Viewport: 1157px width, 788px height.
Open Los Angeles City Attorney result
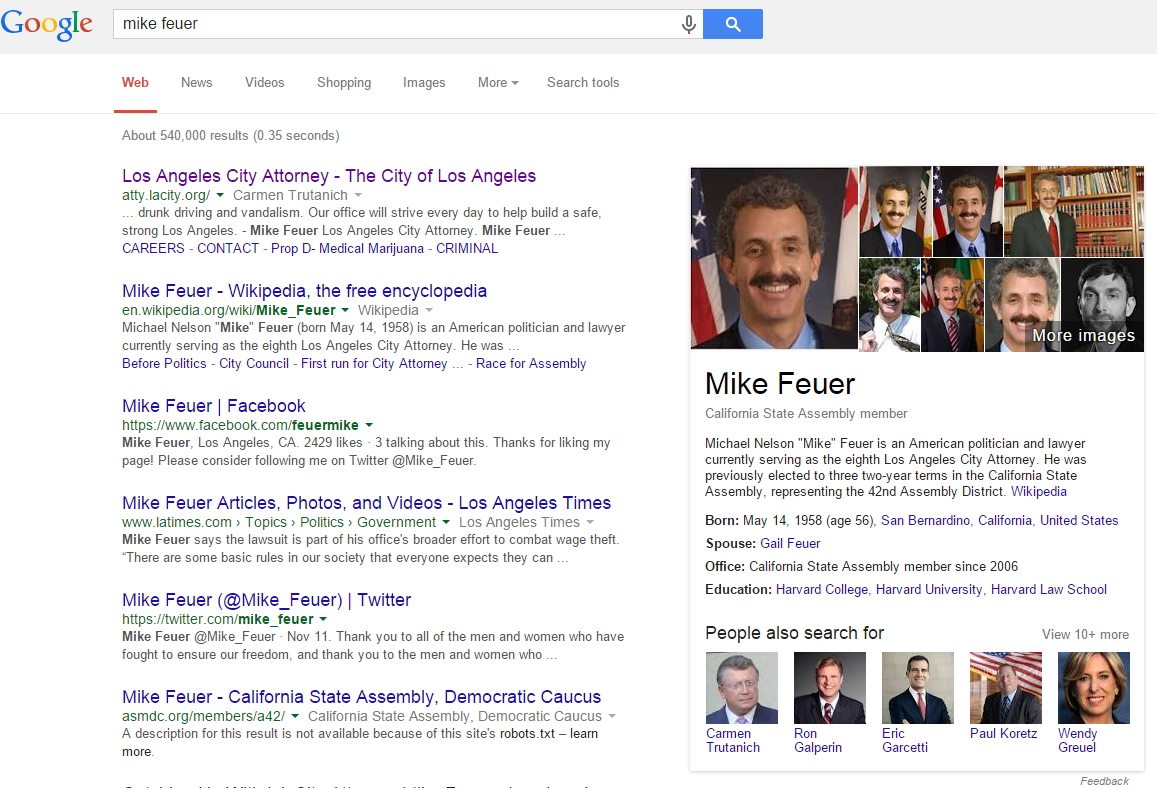(329, 176)
